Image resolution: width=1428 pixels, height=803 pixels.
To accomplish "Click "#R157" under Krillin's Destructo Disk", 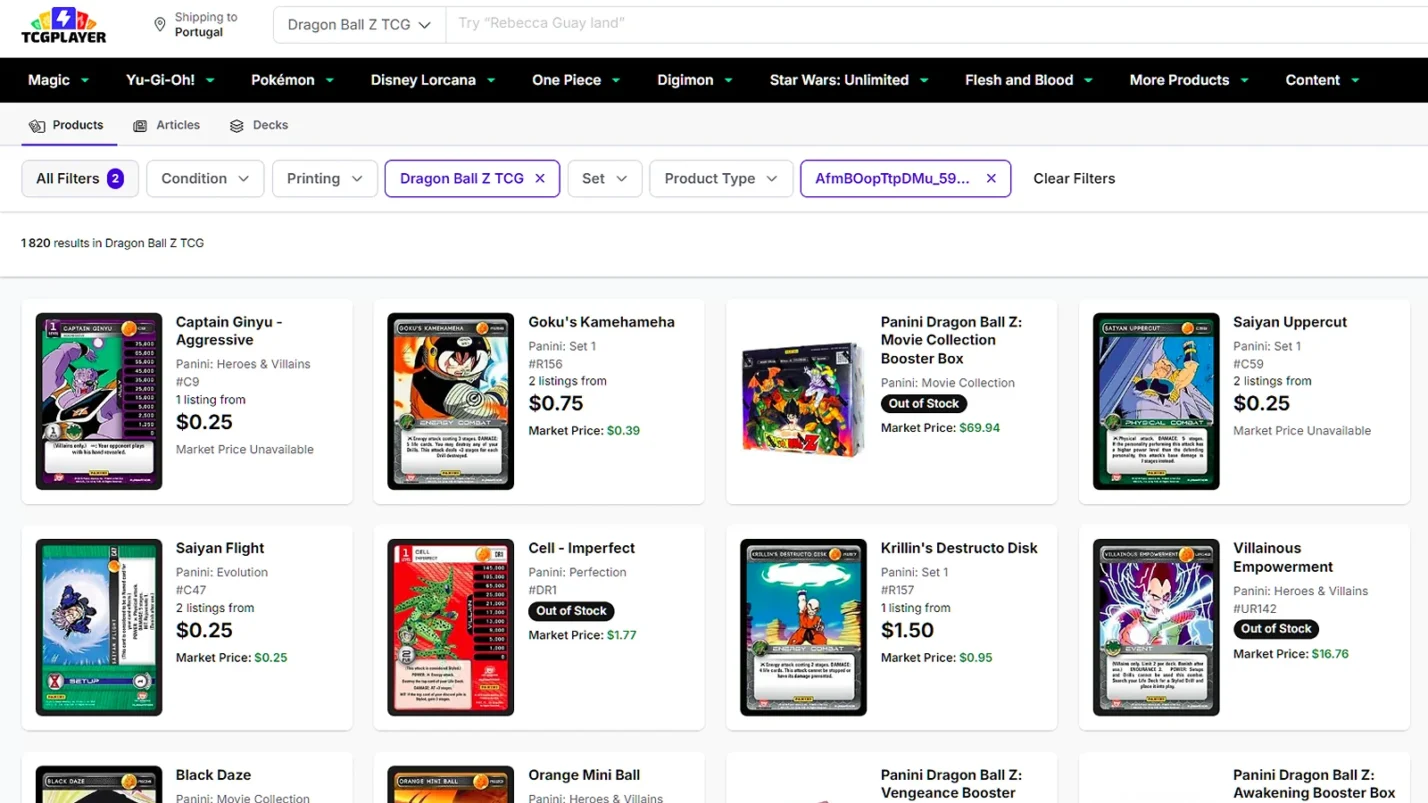I will click(x=899, y=590).
